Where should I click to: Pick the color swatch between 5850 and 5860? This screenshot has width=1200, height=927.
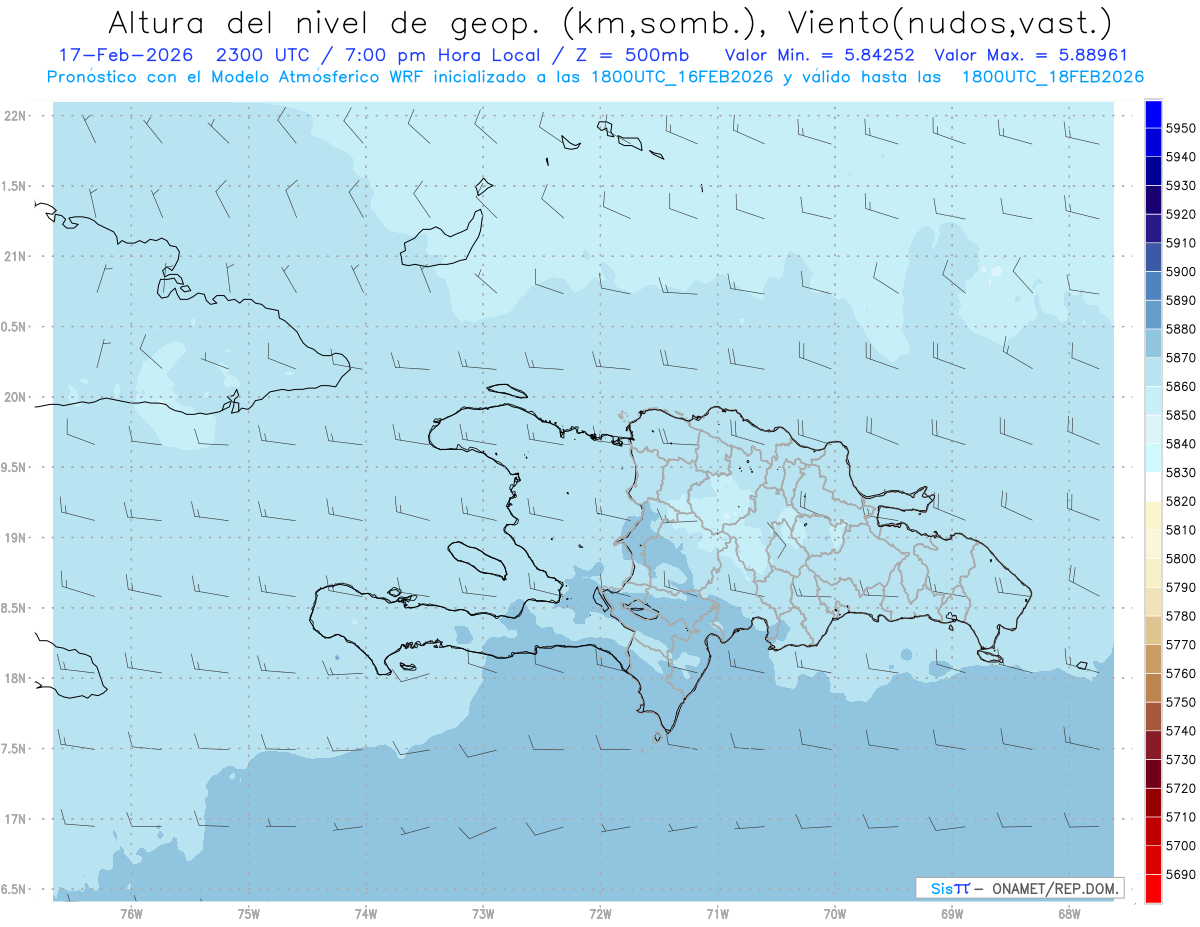[x=1153, y=400]
